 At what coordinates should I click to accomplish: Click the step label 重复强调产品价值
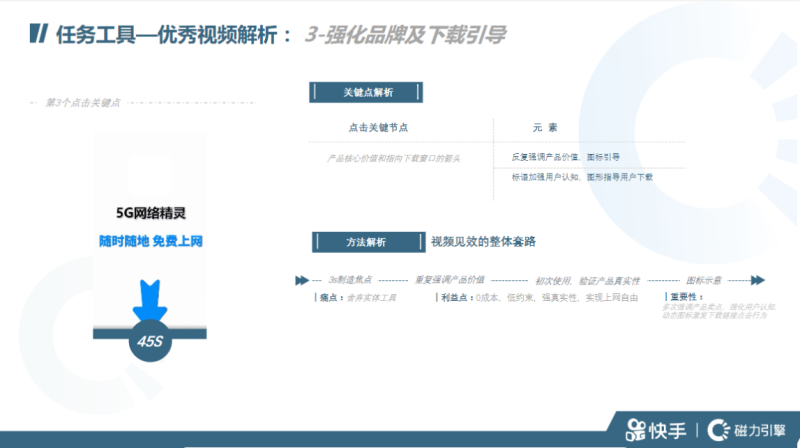pyautogui.click(x=449, y=280)
